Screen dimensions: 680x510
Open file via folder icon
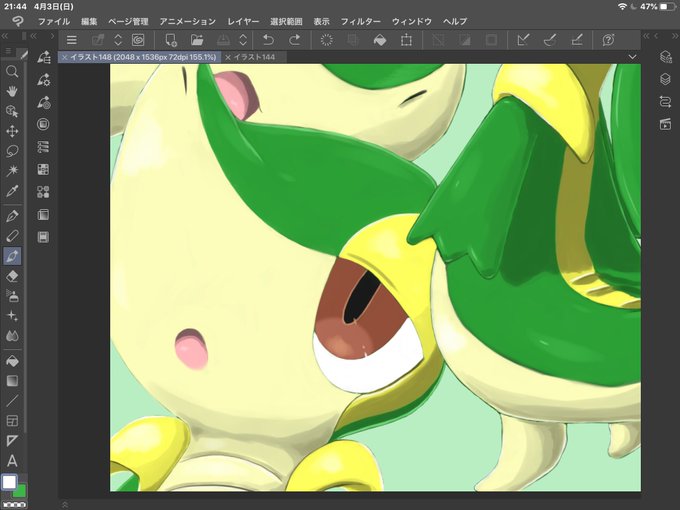click(x=197, y=40)
